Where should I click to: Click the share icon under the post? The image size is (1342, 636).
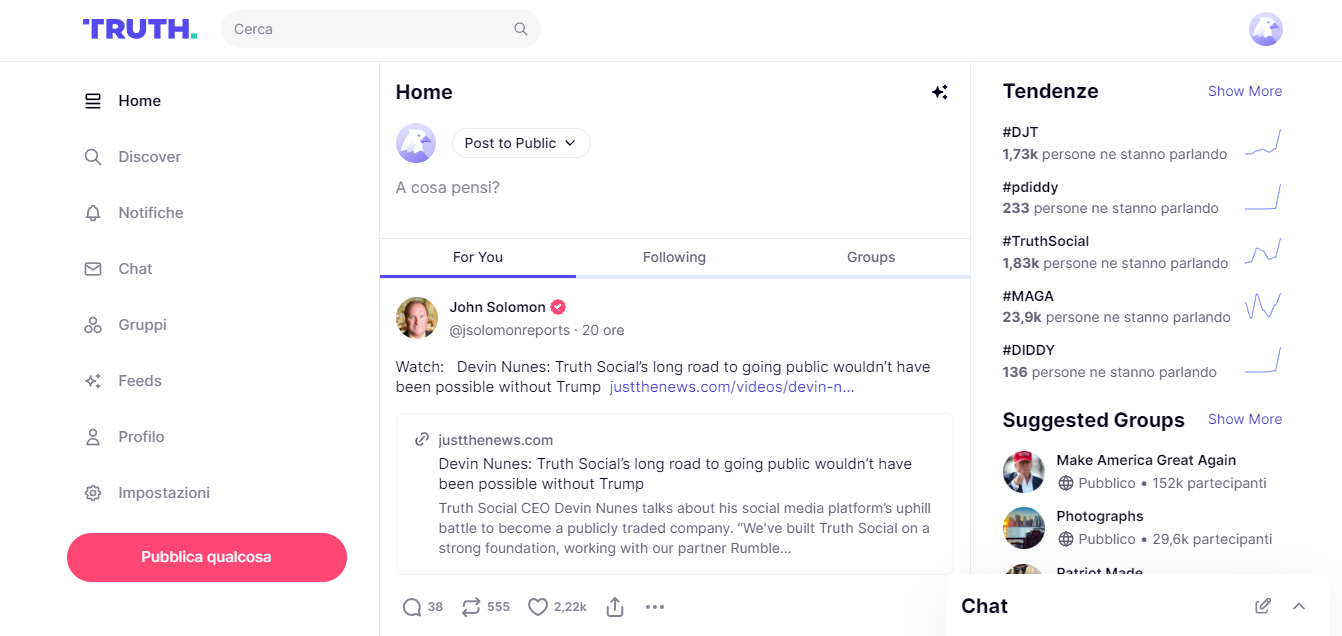coord(615,607)
